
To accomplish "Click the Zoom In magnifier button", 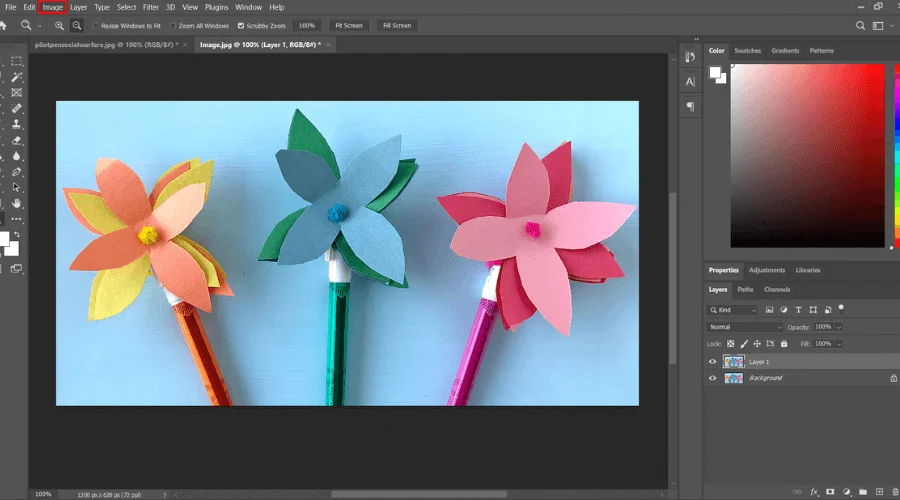I will pyautogui.click(x=59, y=25).
